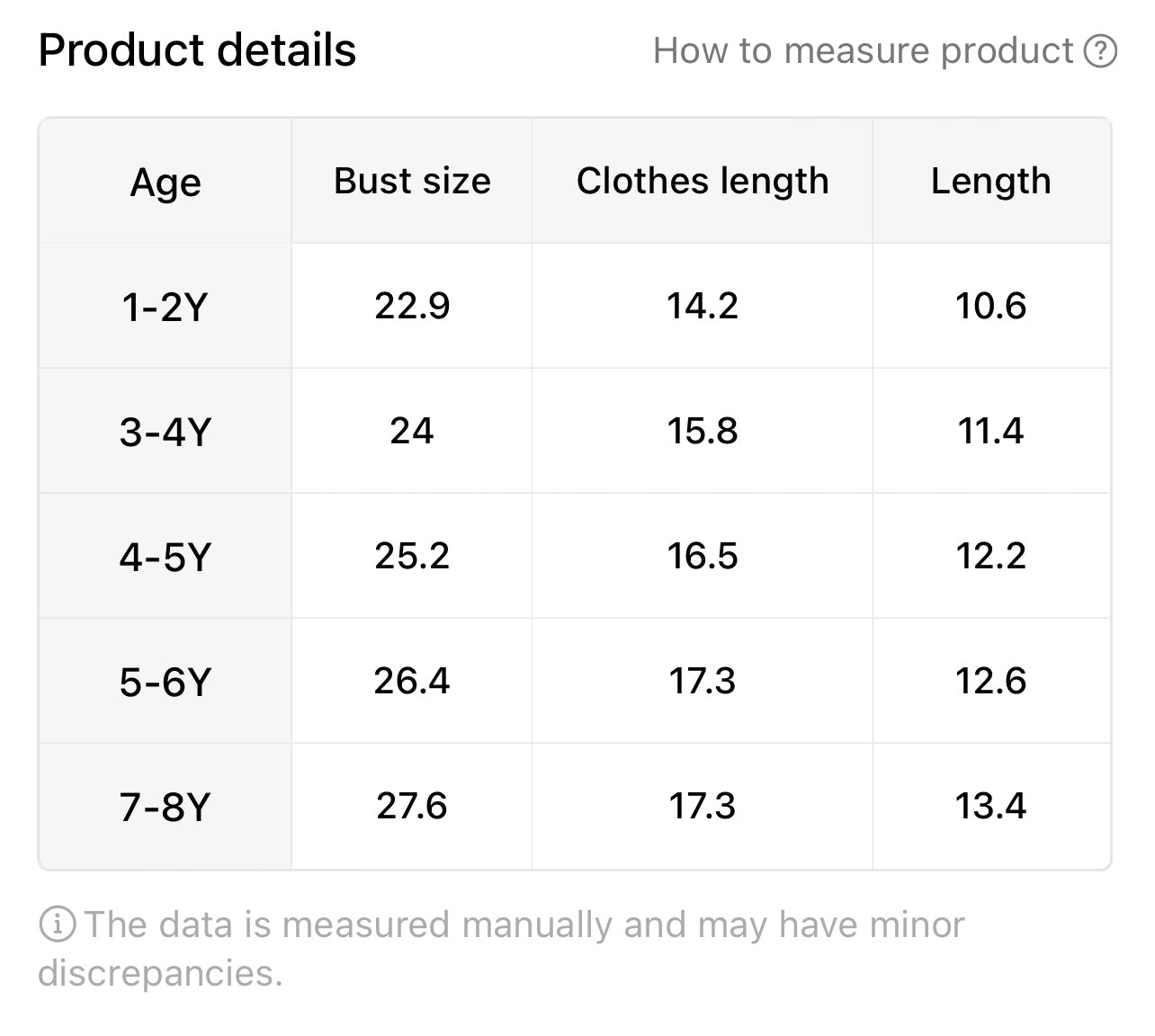Select the 7-8Y age row
Image resolution: width=1155 pixels, height=1036 pixels.
point(575,806)
